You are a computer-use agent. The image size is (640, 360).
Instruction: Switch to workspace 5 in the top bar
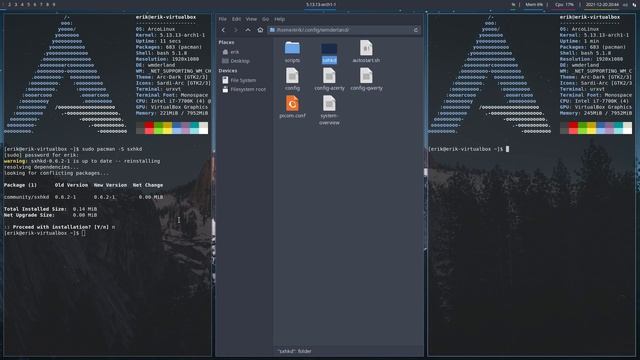click(x=29, y=4)
